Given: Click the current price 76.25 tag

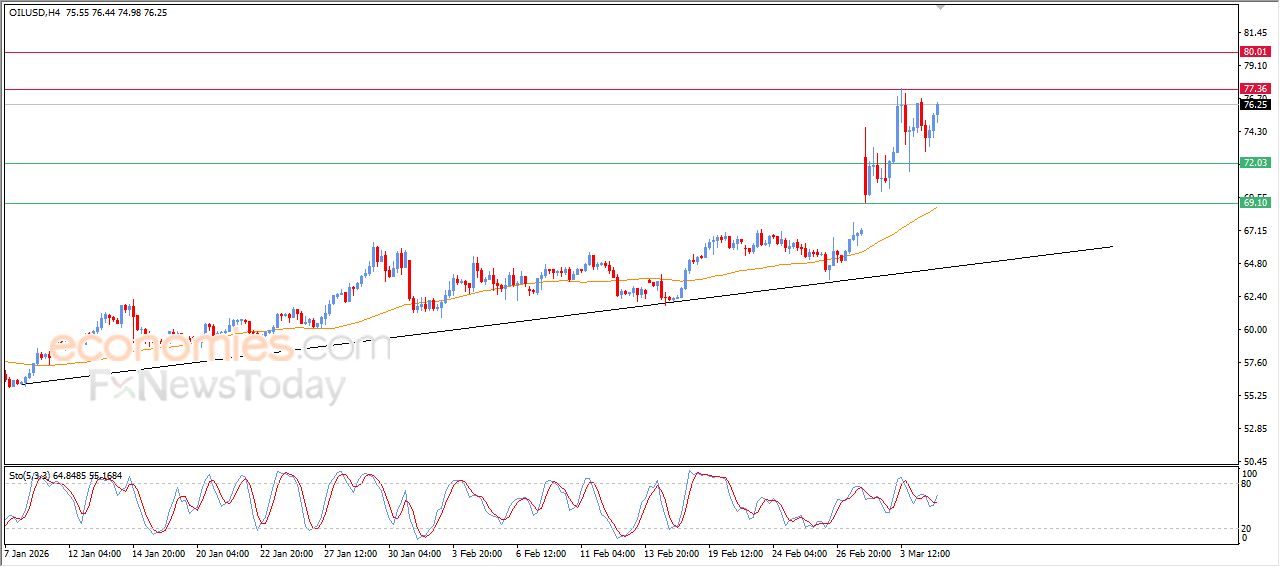Looking at the screenshot, I should (1254, 104).
